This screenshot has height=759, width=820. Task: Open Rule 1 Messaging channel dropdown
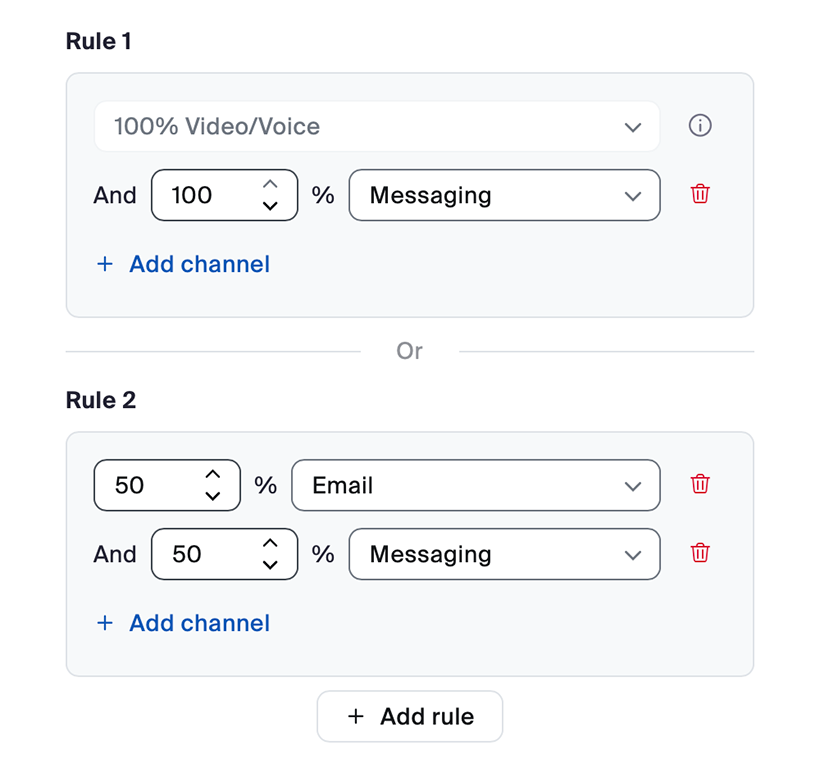click(504, 195)
